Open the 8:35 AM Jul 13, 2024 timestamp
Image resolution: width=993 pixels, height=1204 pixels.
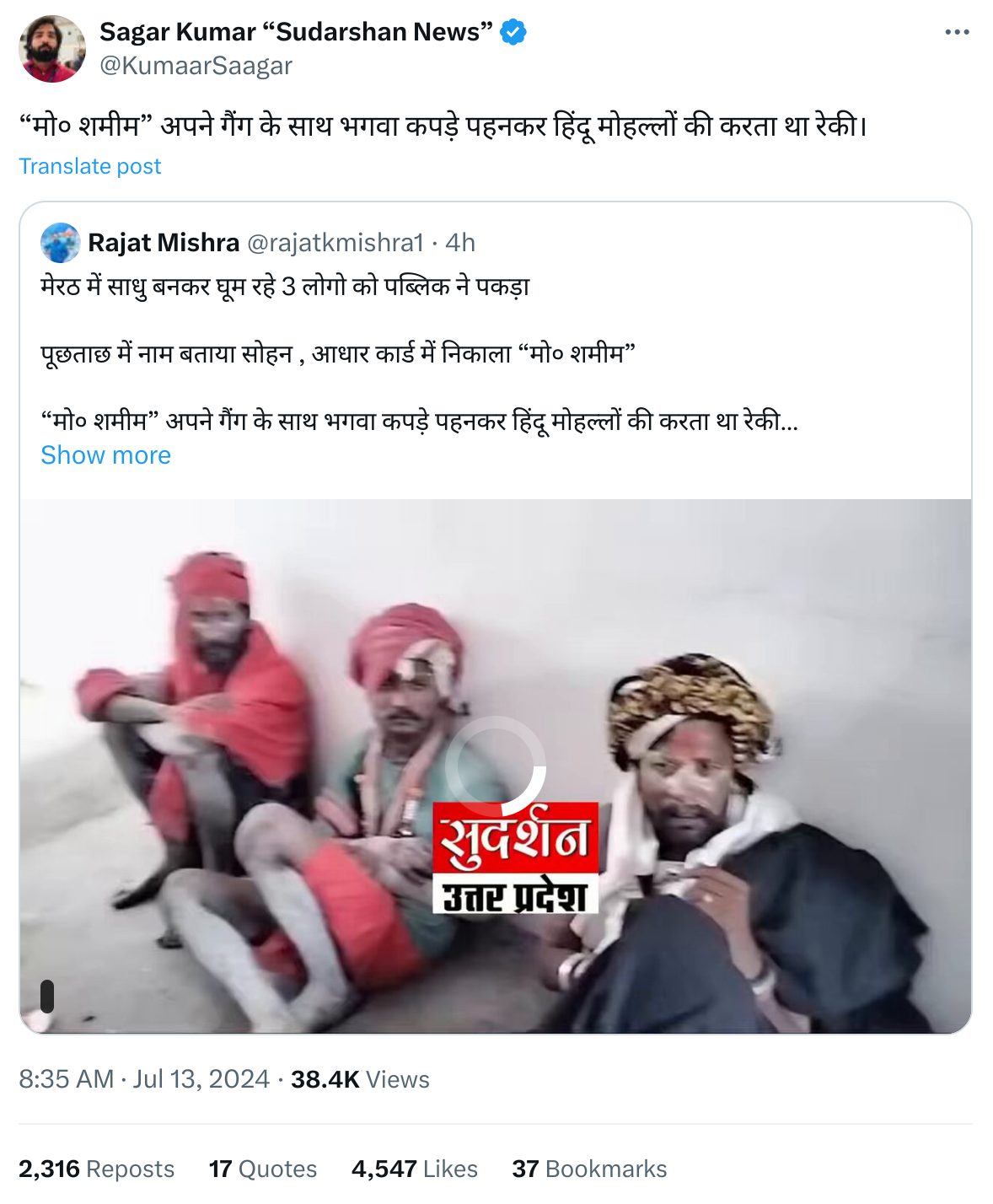point(144,1079)
